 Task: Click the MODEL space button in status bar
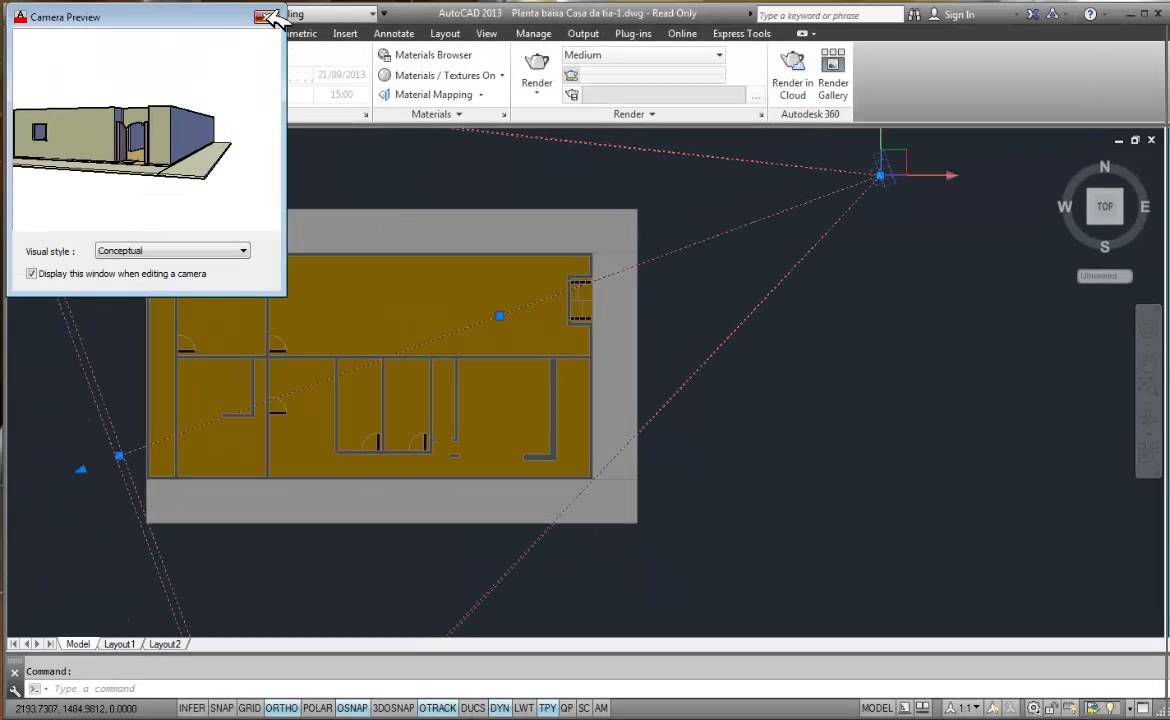(x=877, y=708)
